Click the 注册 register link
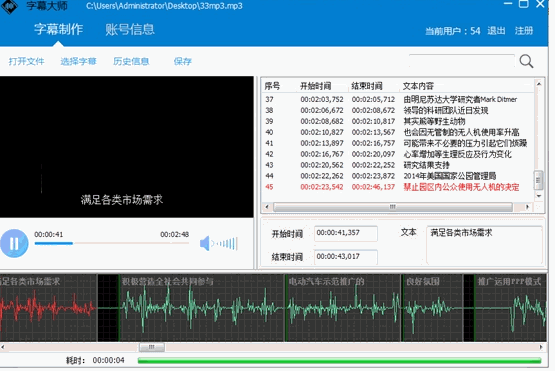The image size is (555, 371). pos(524,31)
